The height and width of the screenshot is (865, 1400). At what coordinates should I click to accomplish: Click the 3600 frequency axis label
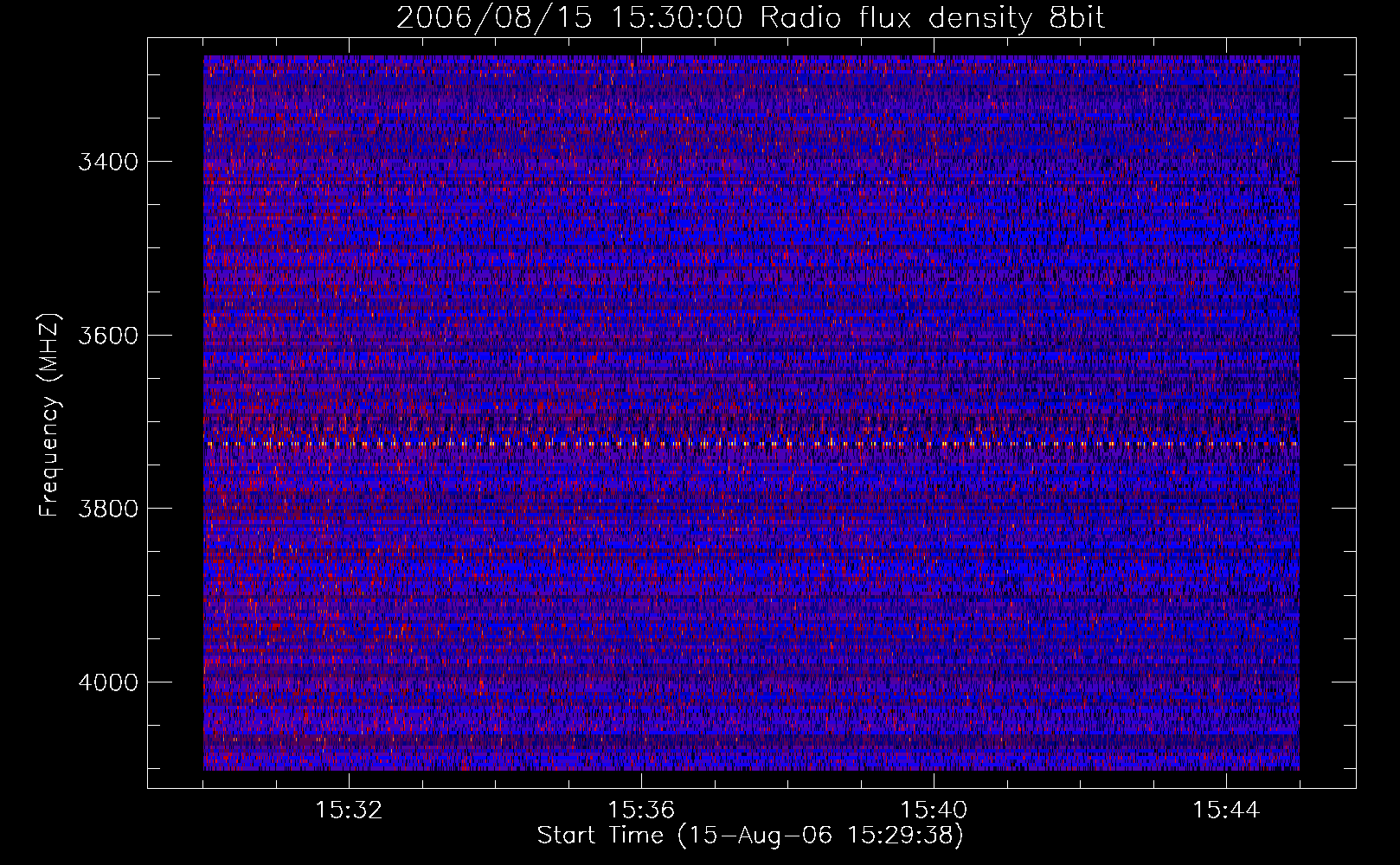coord(108,336)
